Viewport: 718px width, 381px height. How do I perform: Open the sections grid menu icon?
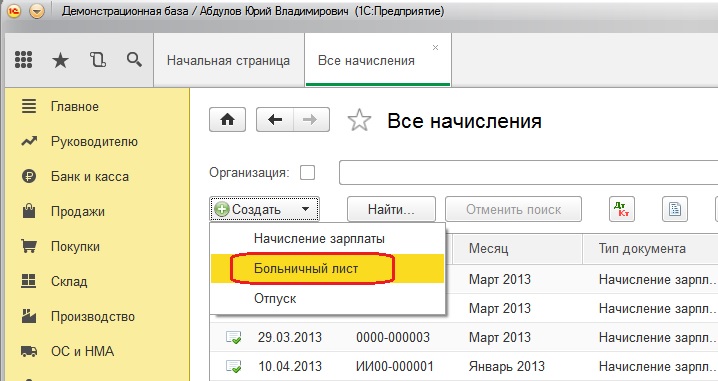click(x=23, y=60)
